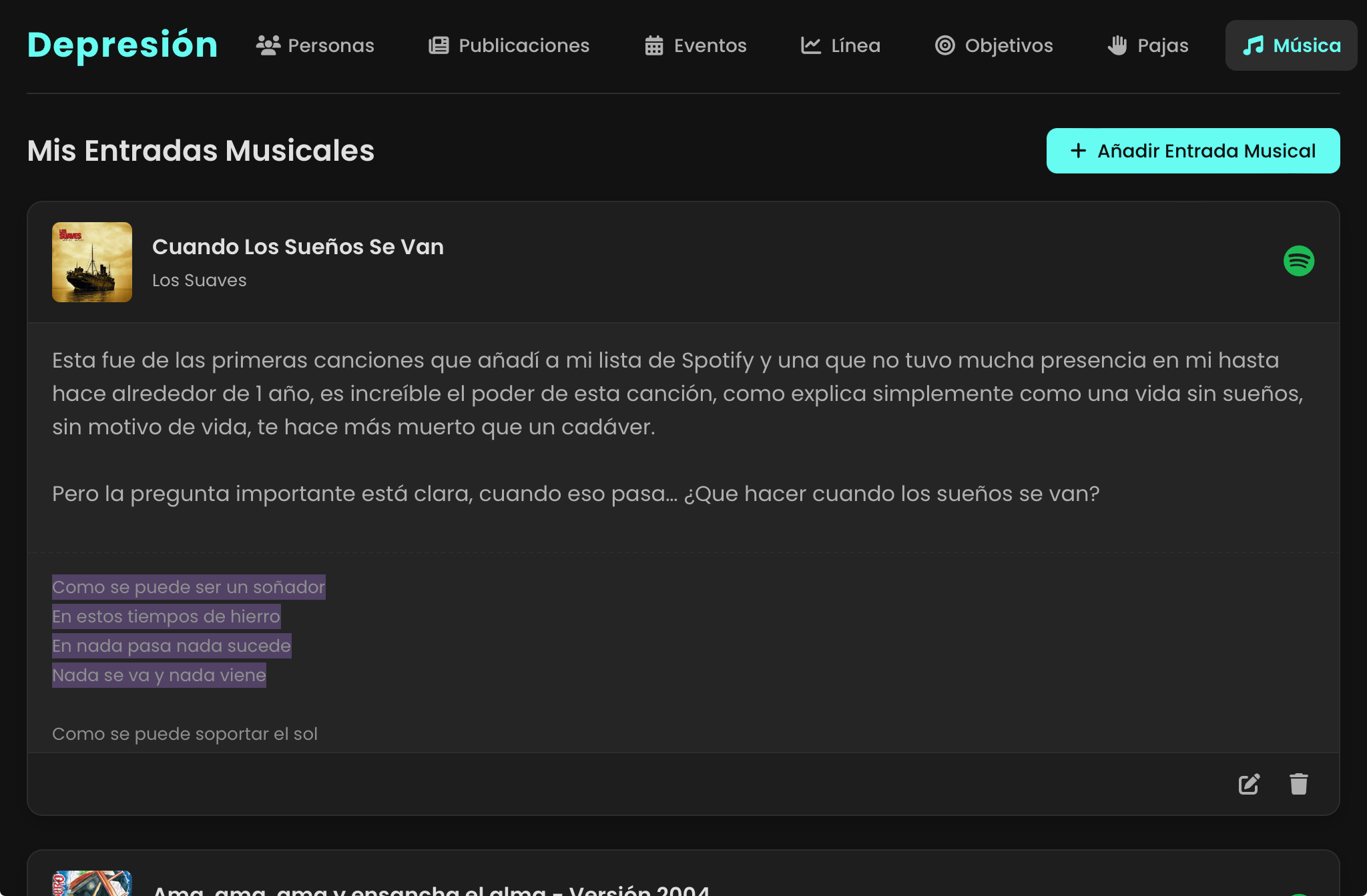Click the newspaper icon beside Publicaciones
This screenshot has height=896, width=1367.
tap(439, 45)
